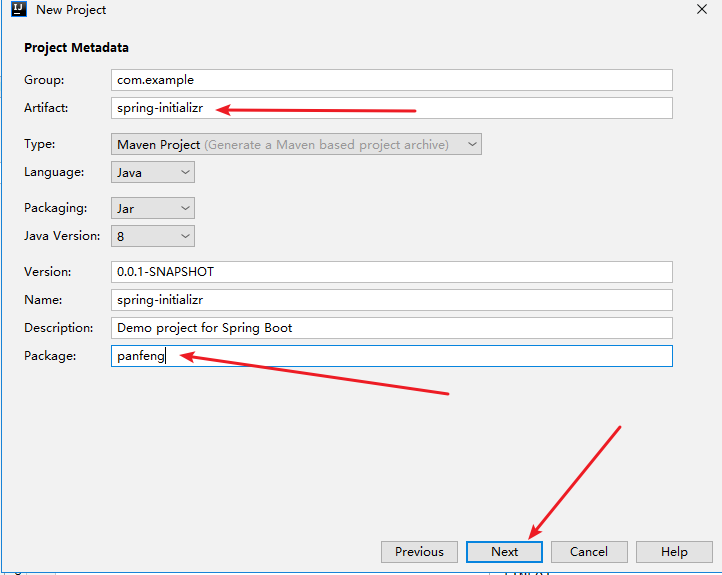Proceed with the Next button
The image size is (722, 575).
pos(504,552)
